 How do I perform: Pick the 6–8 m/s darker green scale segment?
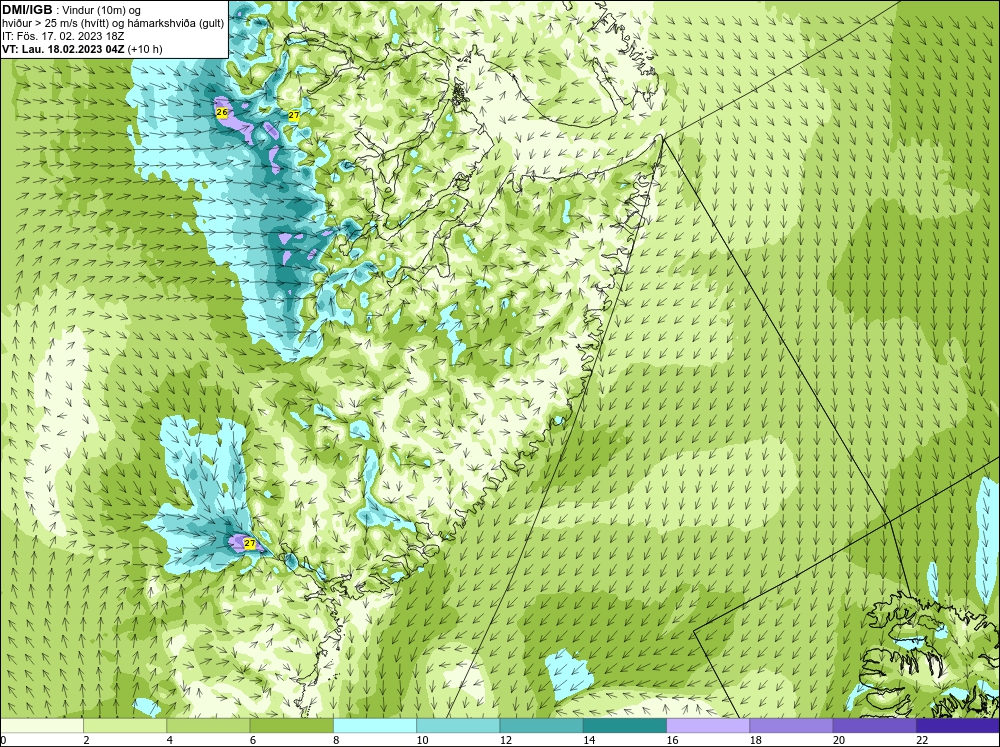point(291,726)
